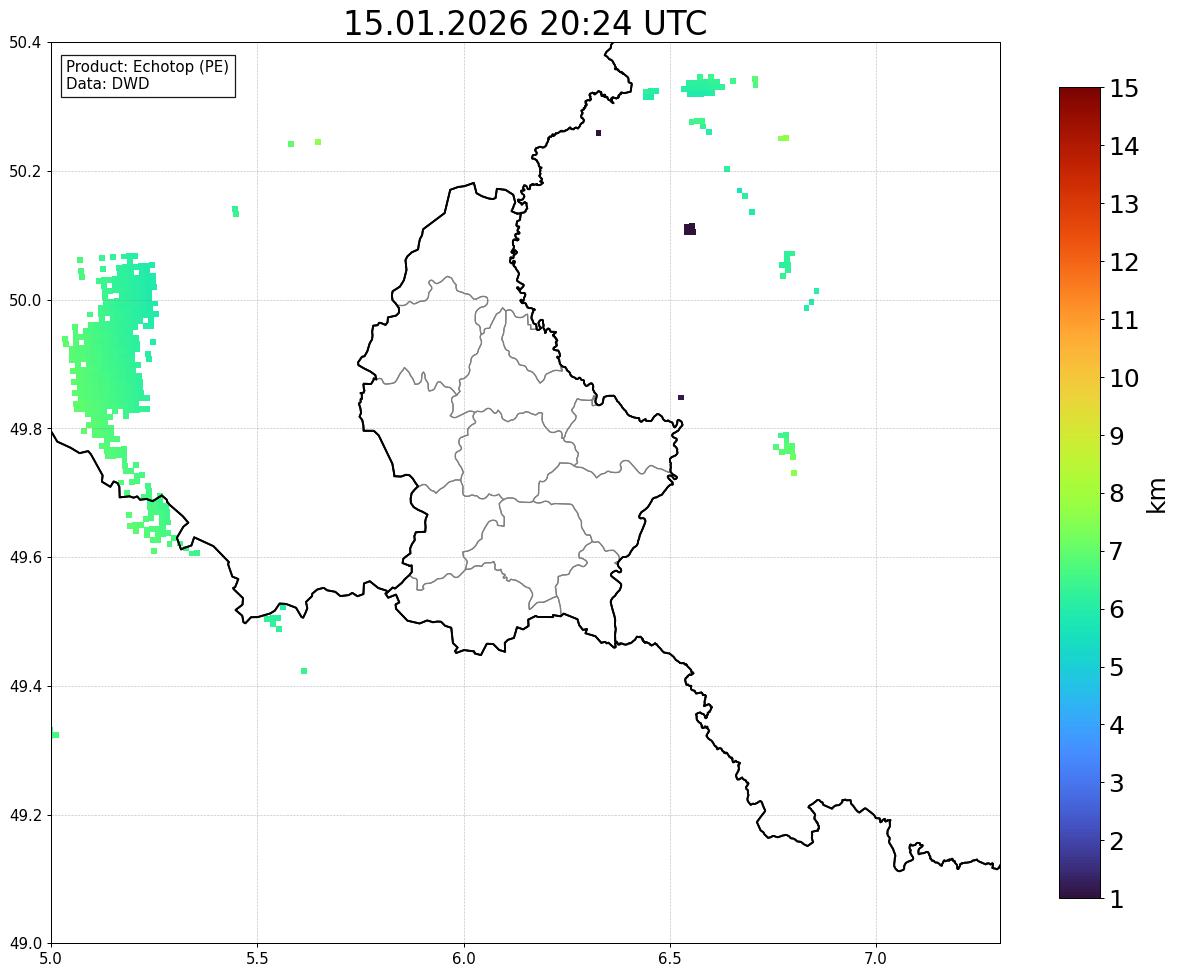Click longitude axis label 6.0
The height and width of the screenshot is (976, 1178).
click(464, 959)
